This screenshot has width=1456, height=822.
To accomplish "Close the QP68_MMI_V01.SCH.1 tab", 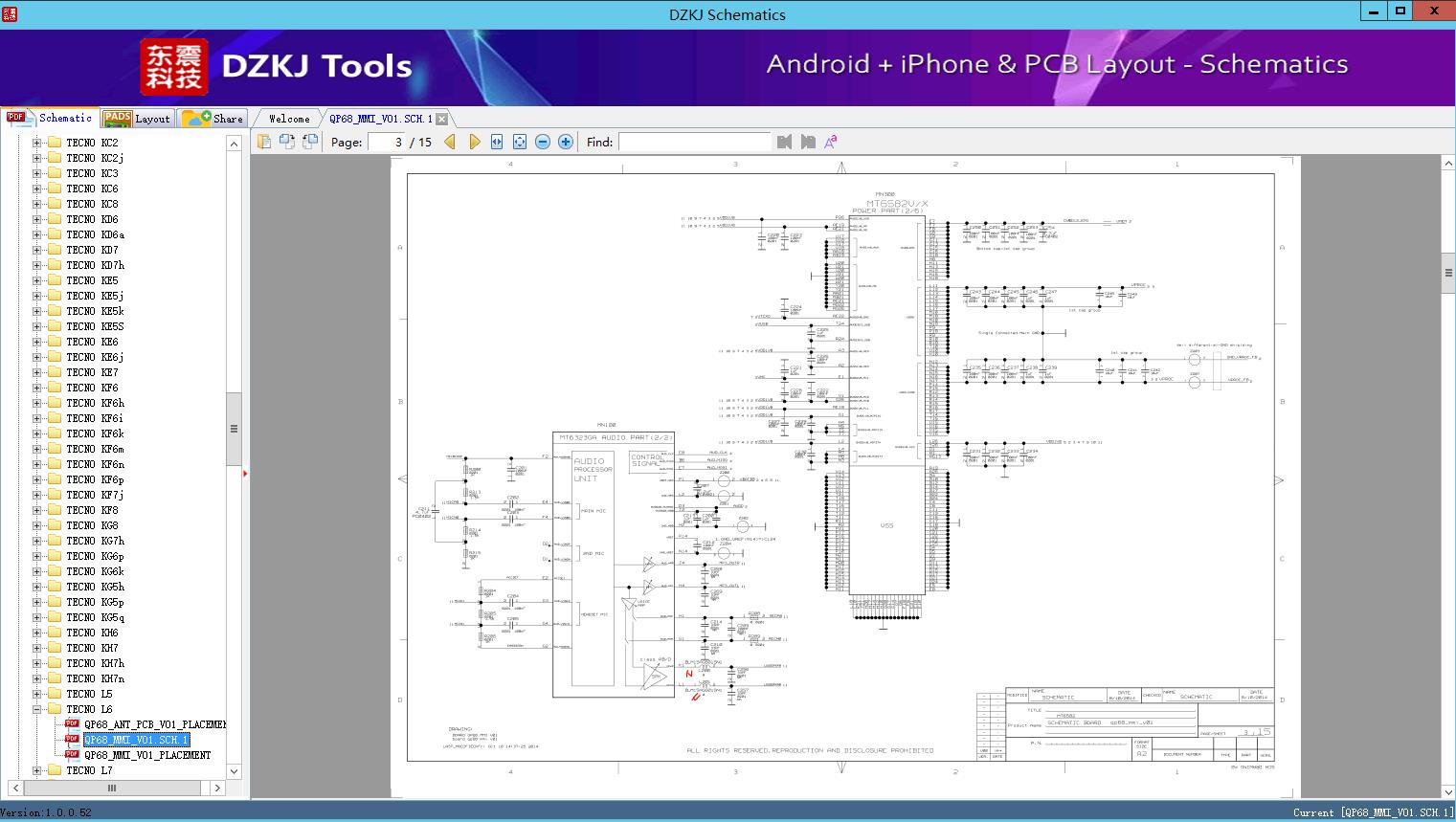I will pos(441,119).
